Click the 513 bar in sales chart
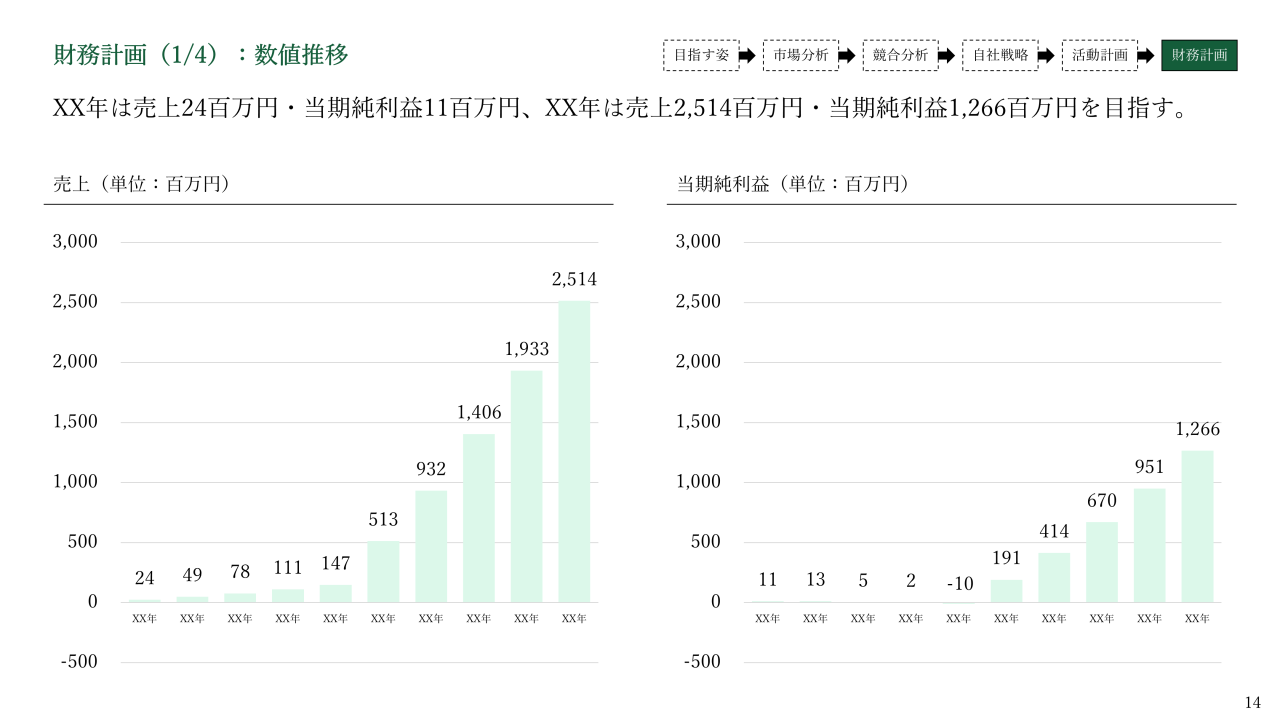The height and width of the screenshot is (720, 1280). point(383,571)
